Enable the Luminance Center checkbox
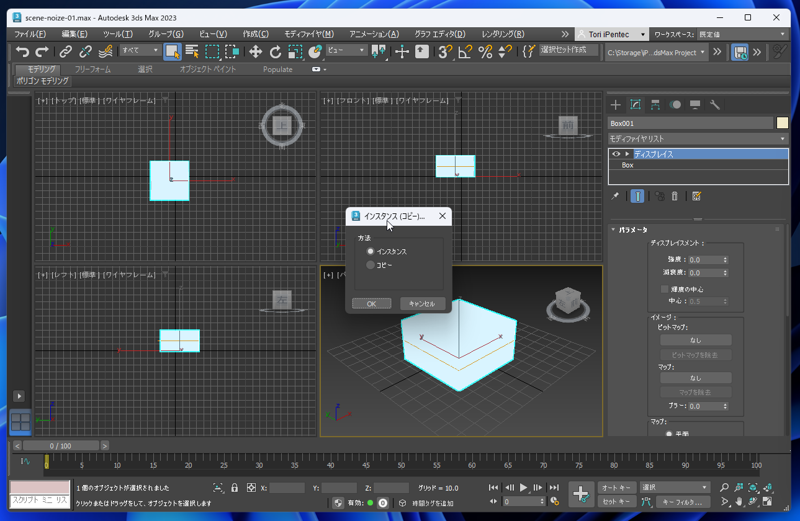The width and height of the screenshot is (800, 521). (x=664, y=289)
